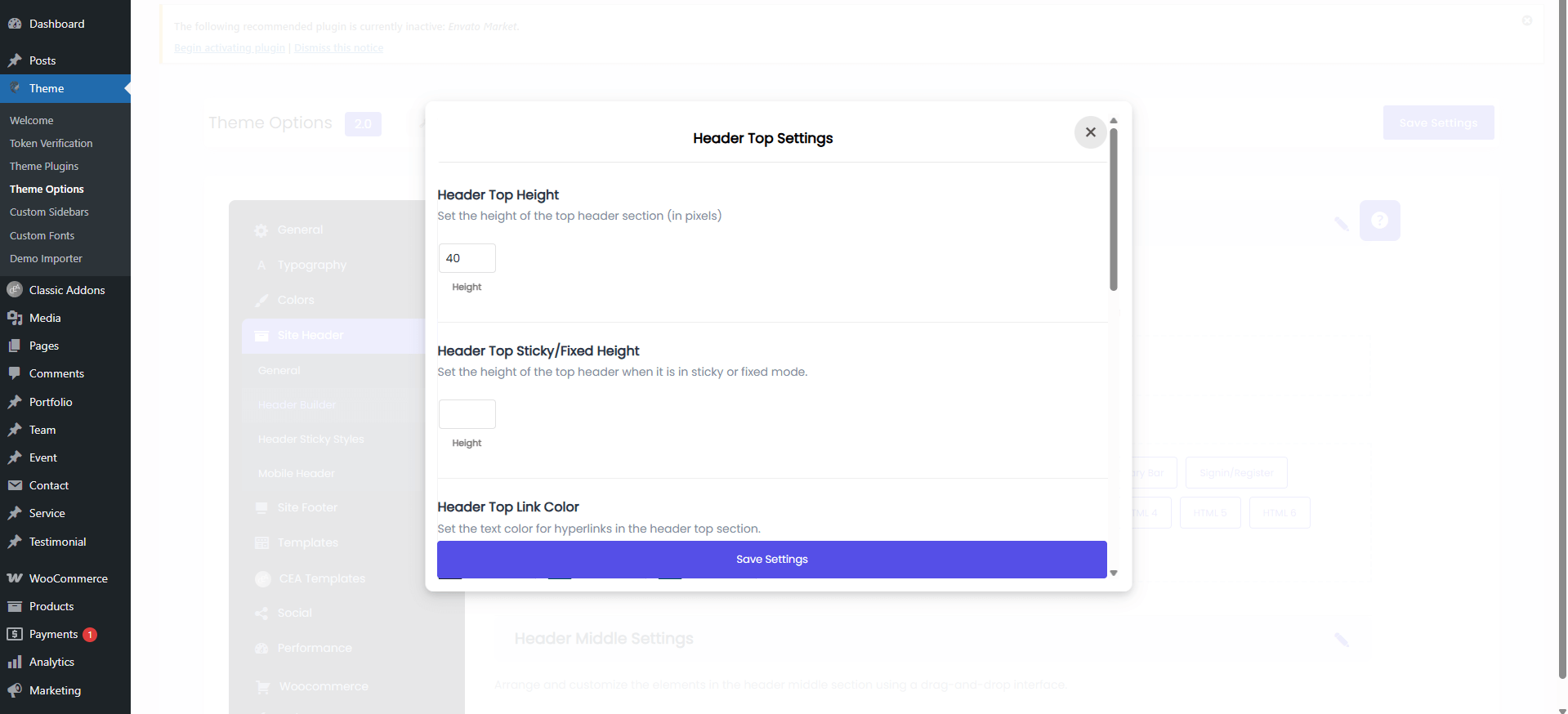Close the Header Top Settings dialog
This screenshot has height=714, width=1568.
1090,132
